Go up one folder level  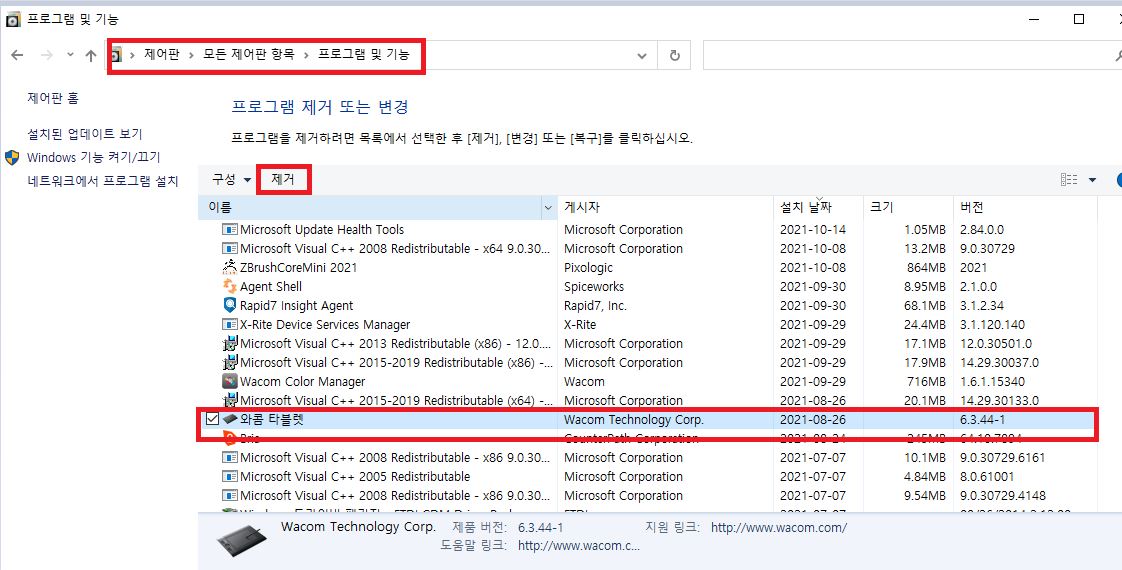click(90, 55)
